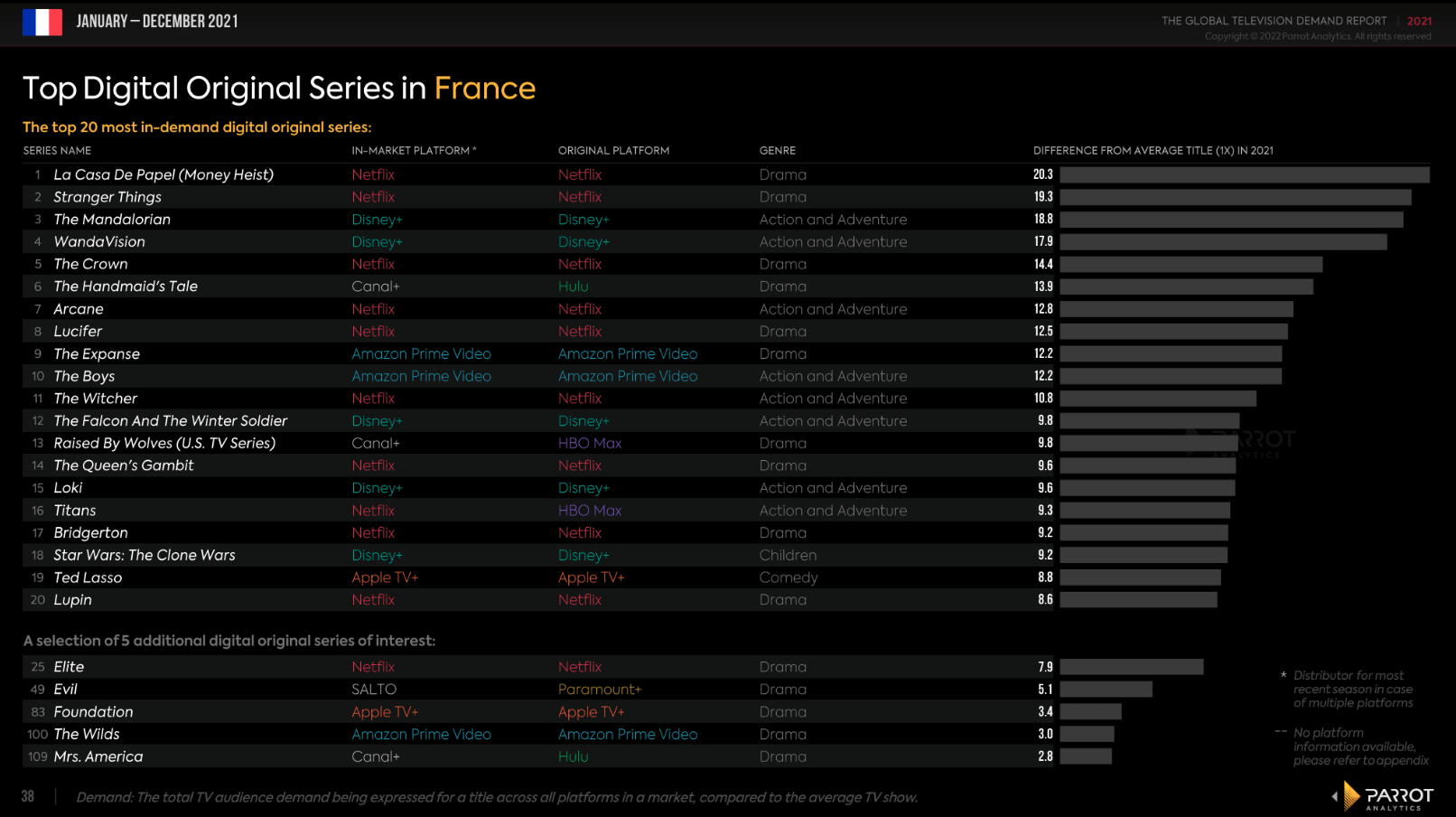
Task: Select the Lupin series row name
Action: tap(72, 600)
